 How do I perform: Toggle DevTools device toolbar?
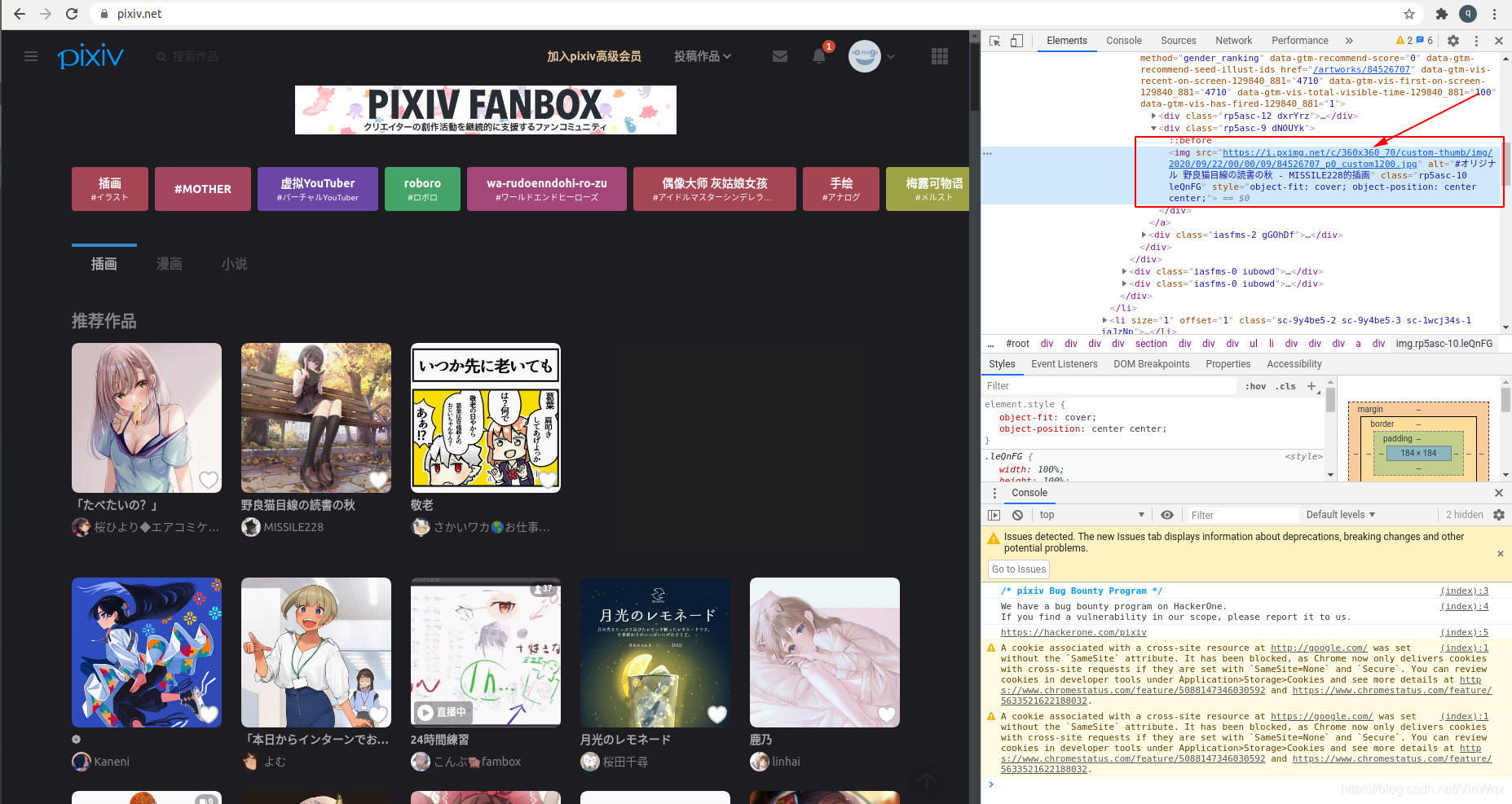(1016, 41)
